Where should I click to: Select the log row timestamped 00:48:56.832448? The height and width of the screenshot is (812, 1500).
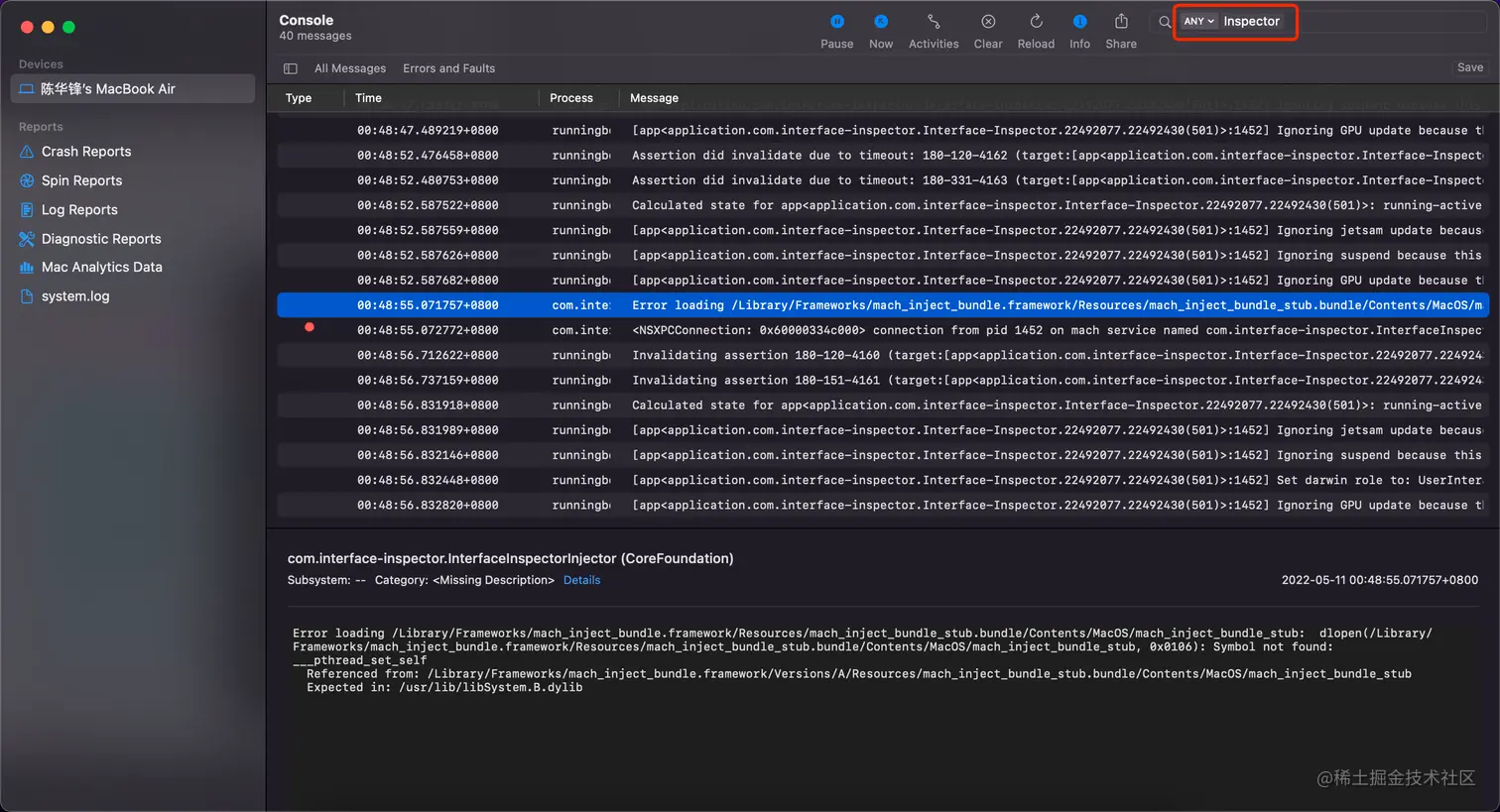pos(883,480)
